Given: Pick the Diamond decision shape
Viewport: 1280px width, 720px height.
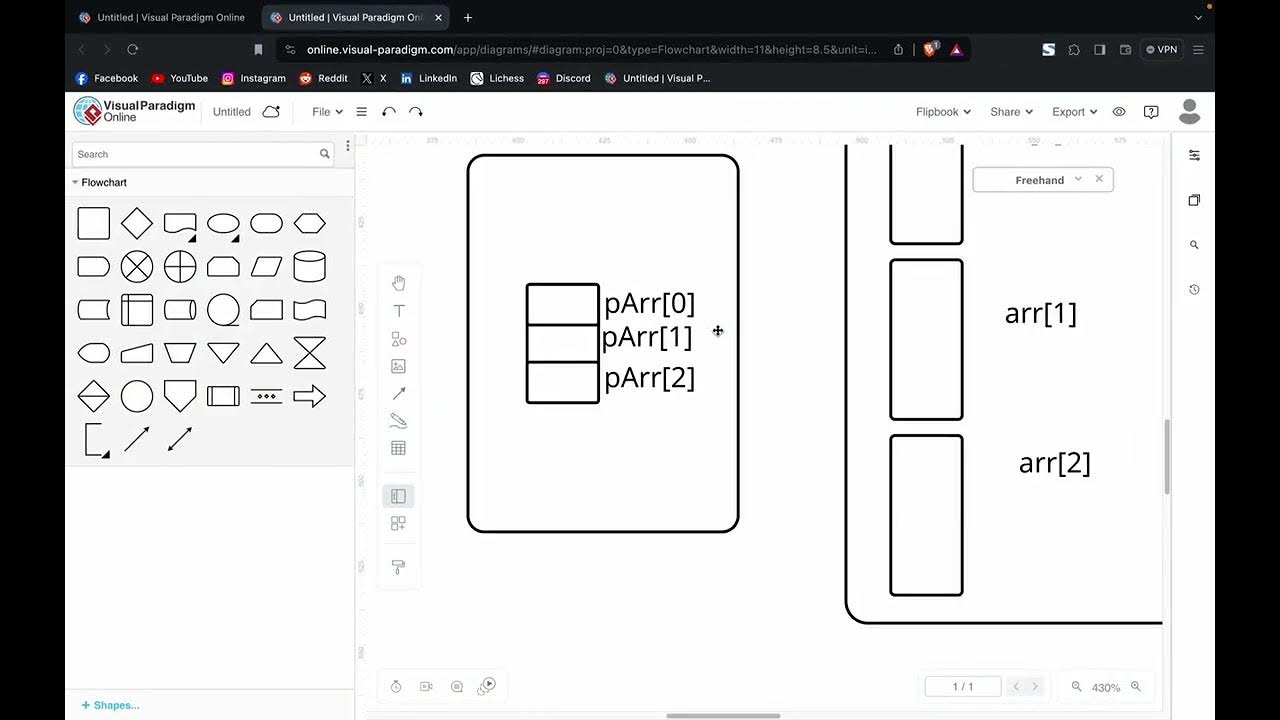Looking at the screenshot, I should coord(137,223).
